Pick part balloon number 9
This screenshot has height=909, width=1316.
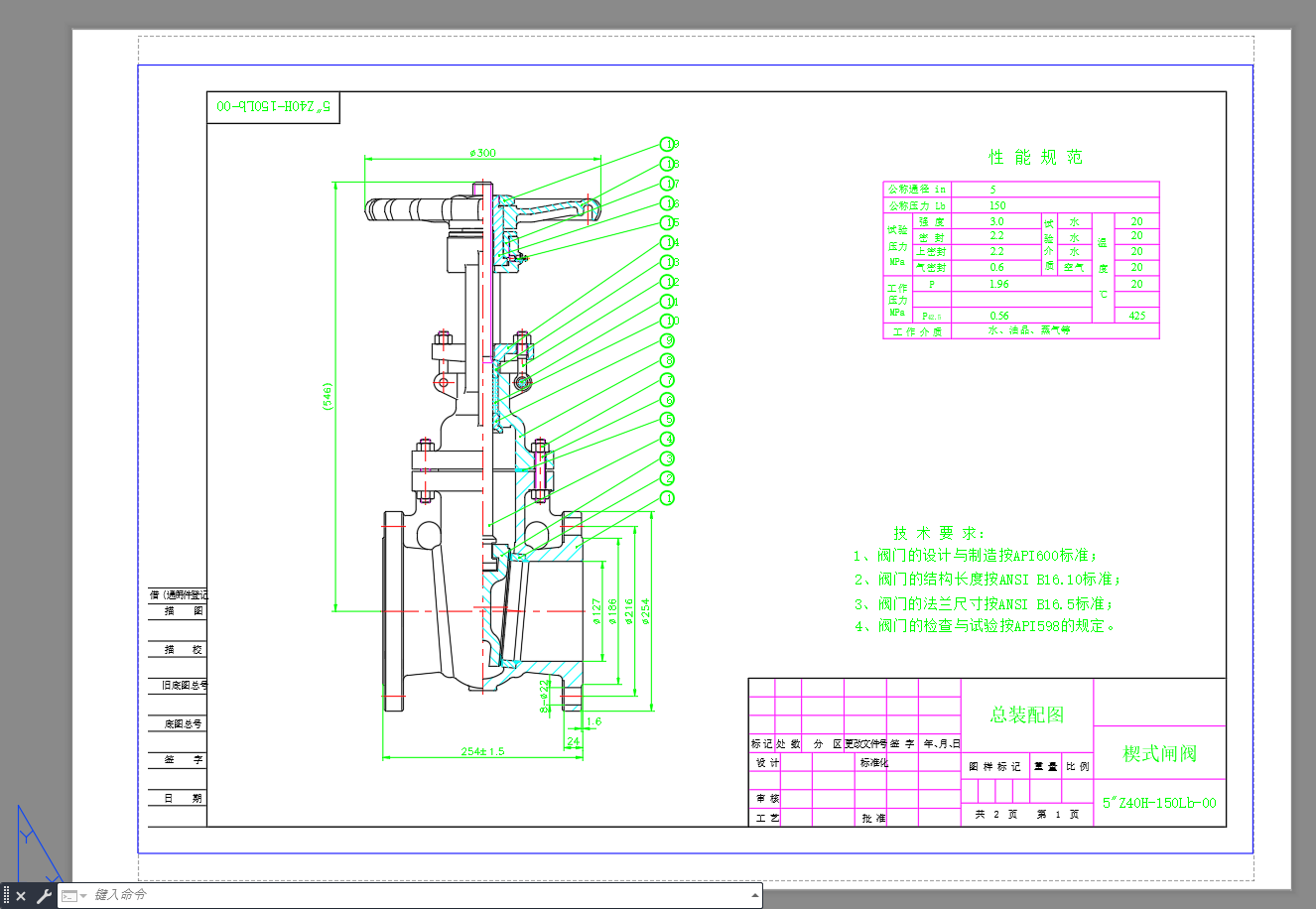coord(669,341)
